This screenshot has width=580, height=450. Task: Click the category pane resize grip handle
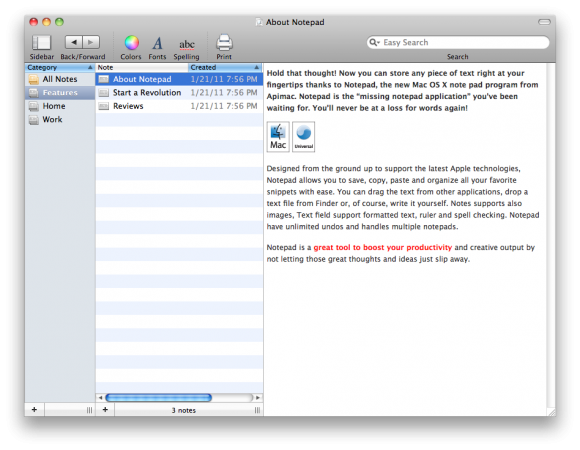coord(90,410)
